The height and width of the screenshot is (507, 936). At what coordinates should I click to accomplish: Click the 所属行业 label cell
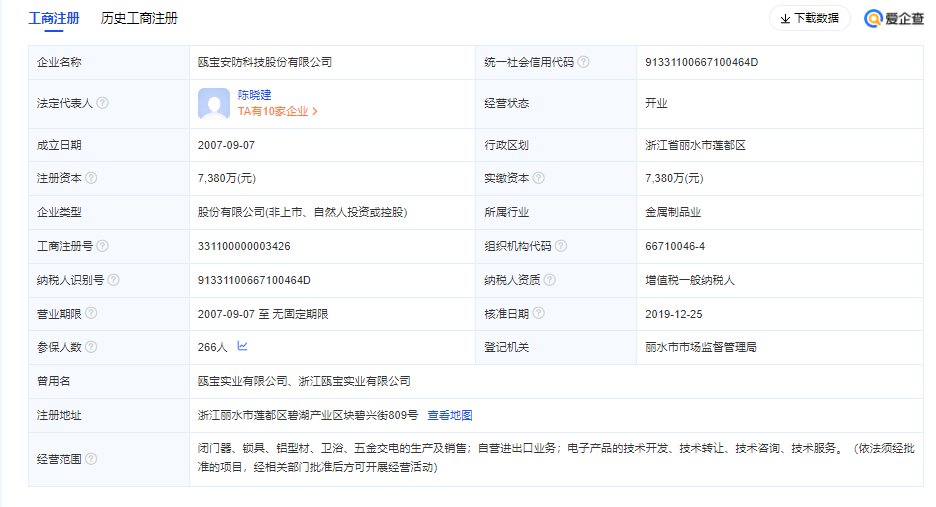point(556,212)
